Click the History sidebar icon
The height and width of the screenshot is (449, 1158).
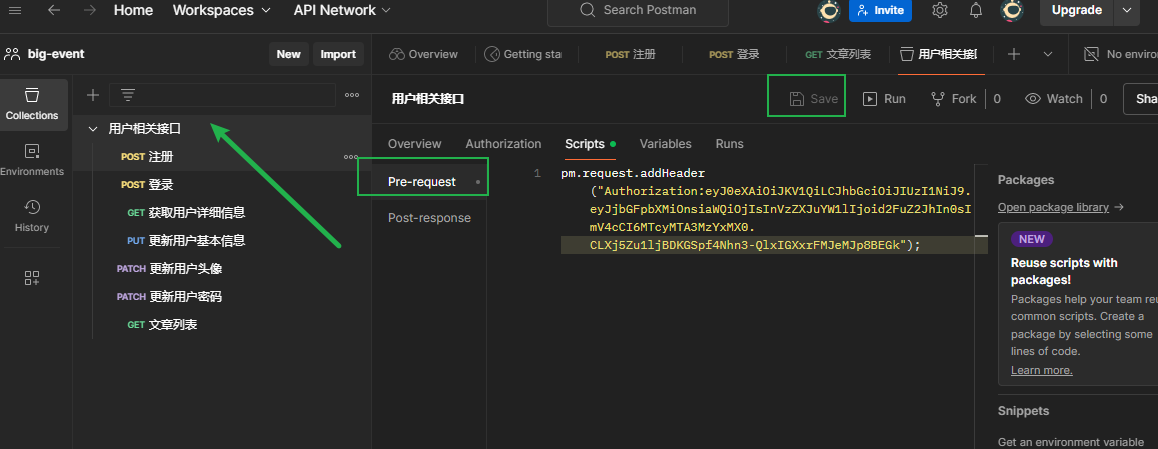[32, 215]
